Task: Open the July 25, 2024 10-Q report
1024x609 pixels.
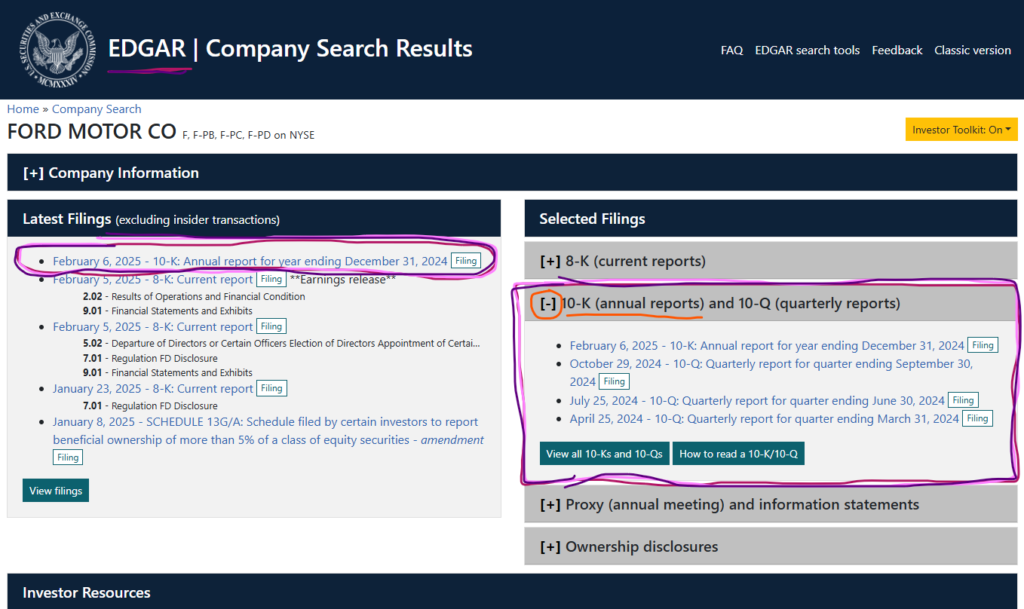Action: 757,400
